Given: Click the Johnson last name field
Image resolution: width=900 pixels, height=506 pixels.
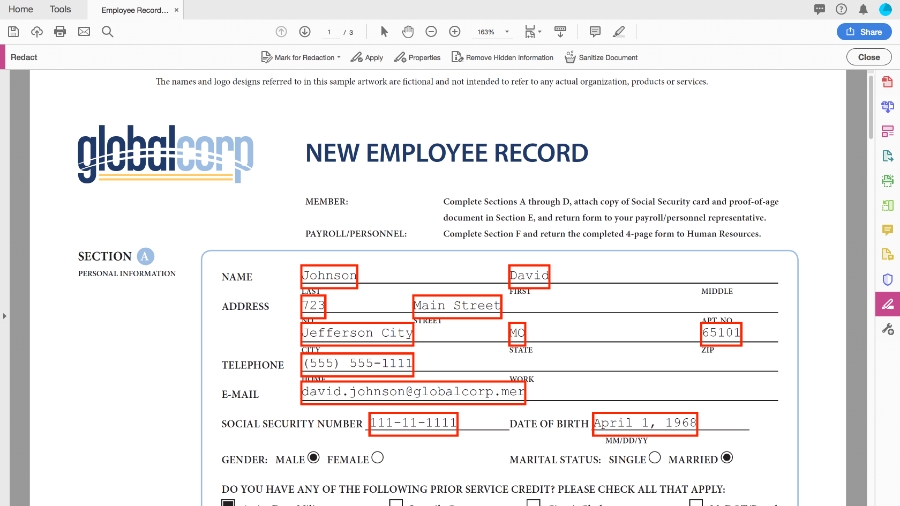Looking at the screenshot, I should [329, 276].
